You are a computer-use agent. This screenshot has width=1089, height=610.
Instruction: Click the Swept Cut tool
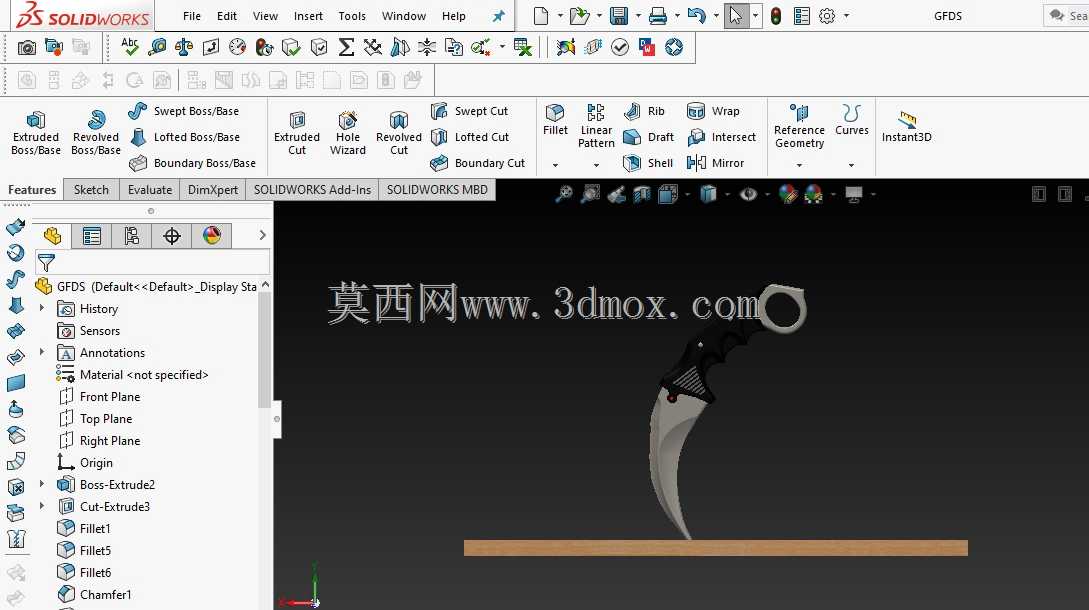point(469,111)
